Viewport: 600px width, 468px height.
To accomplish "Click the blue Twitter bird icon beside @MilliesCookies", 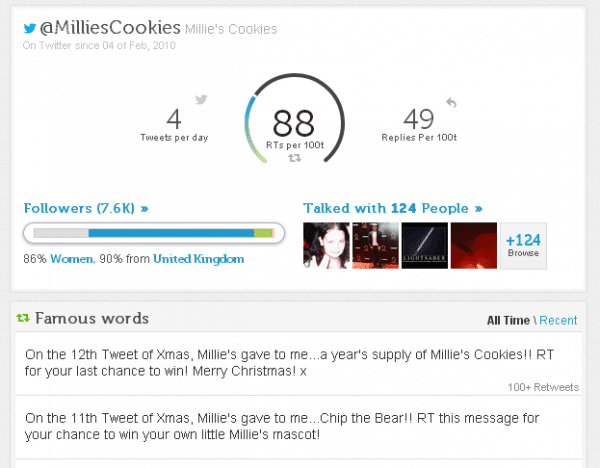I will point(29,29).
